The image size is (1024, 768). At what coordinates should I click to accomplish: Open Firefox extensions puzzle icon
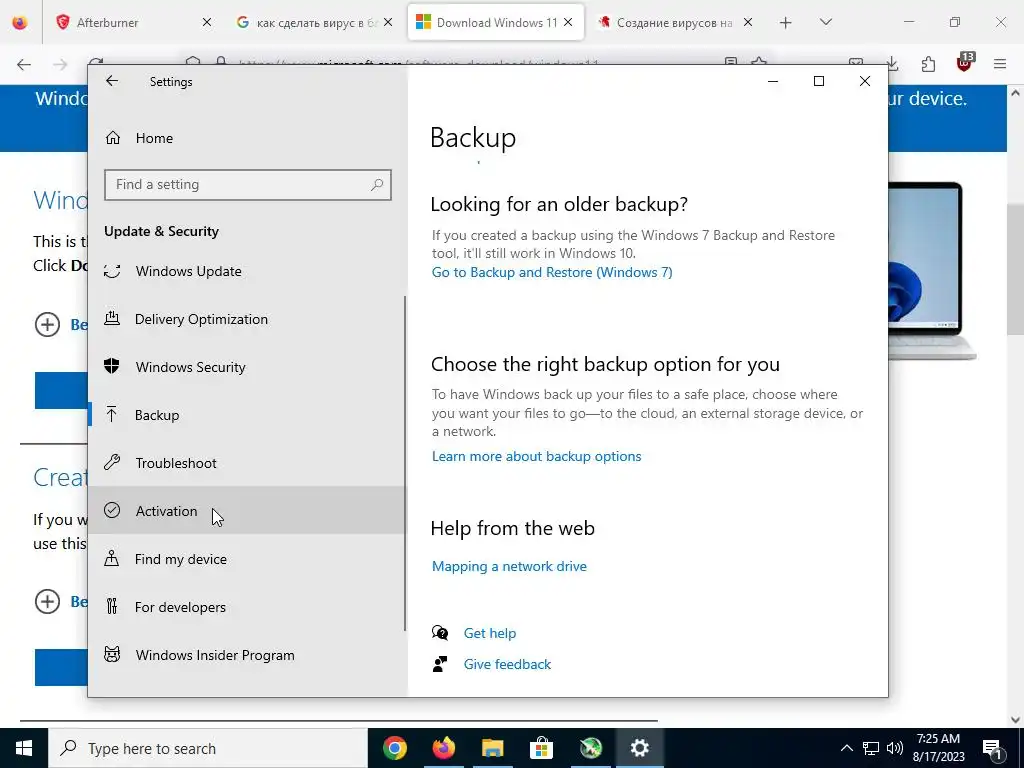coord(928,64)
